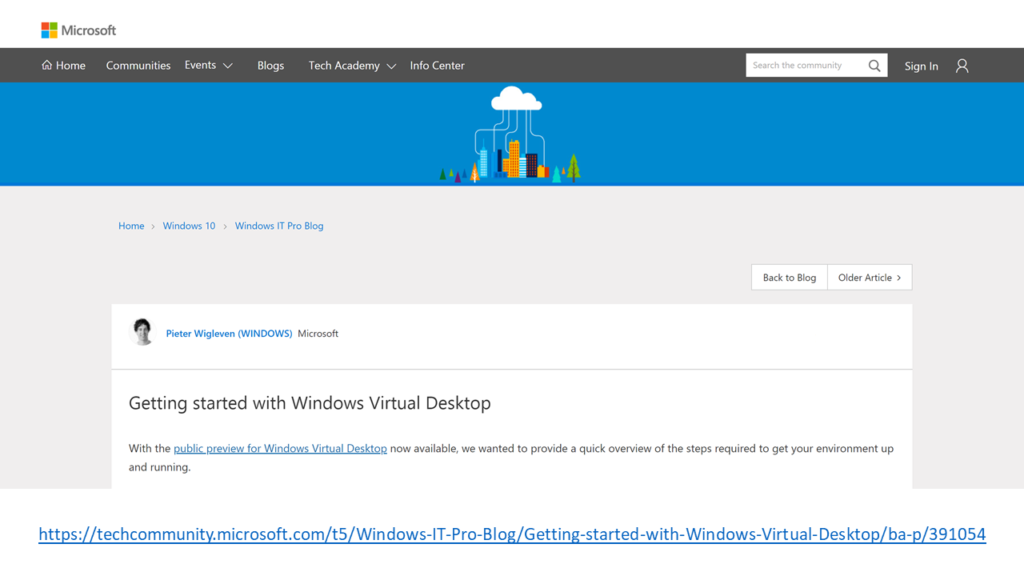Open author avatar of Pieter Wigleven
This screenshot has width=1024, height=576.
142,332
